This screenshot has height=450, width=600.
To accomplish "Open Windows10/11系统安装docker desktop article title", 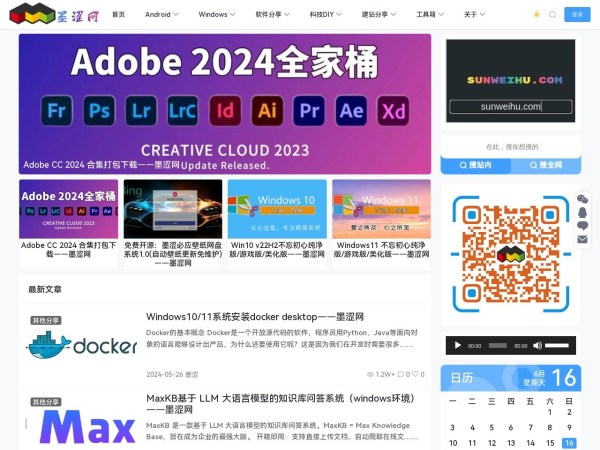I will [255, 317].
